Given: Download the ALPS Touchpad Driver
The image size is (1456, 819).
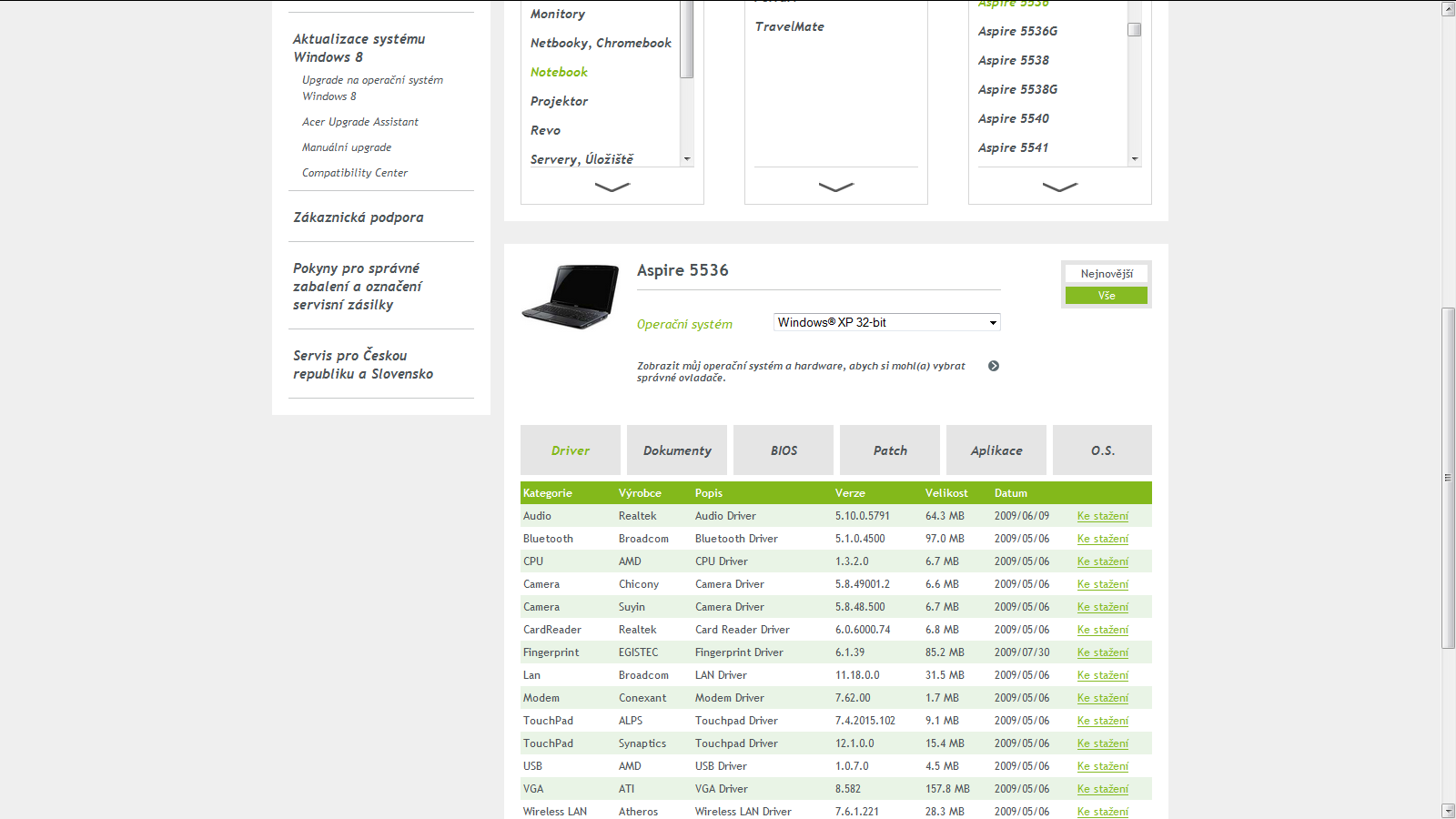Looking at the screenshot, I should pyautogui.click(x=1103, y=721).
